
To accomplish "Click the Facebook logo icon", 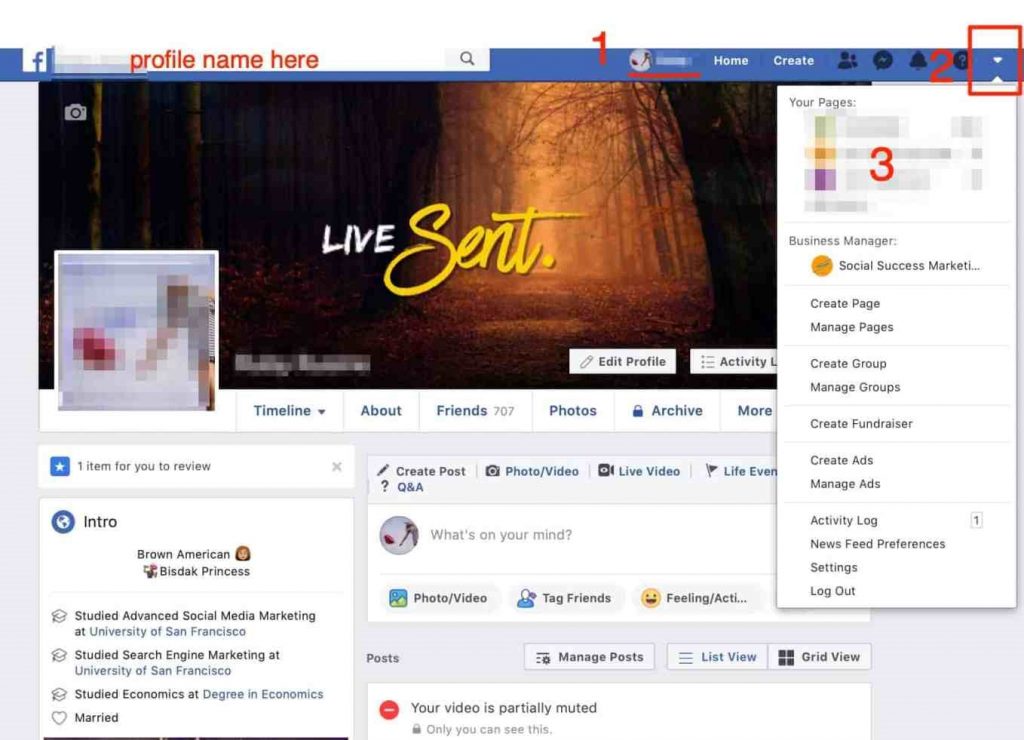I will pyautogui.click(x=37, y=61).
